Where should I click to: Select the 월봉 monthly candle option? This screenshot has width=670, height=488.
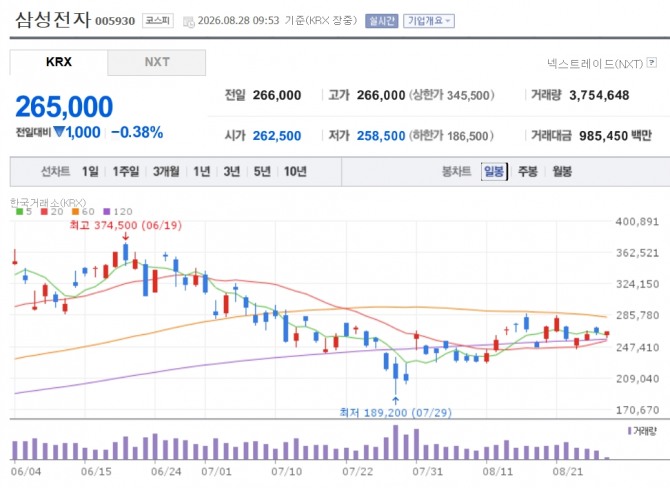562,172
